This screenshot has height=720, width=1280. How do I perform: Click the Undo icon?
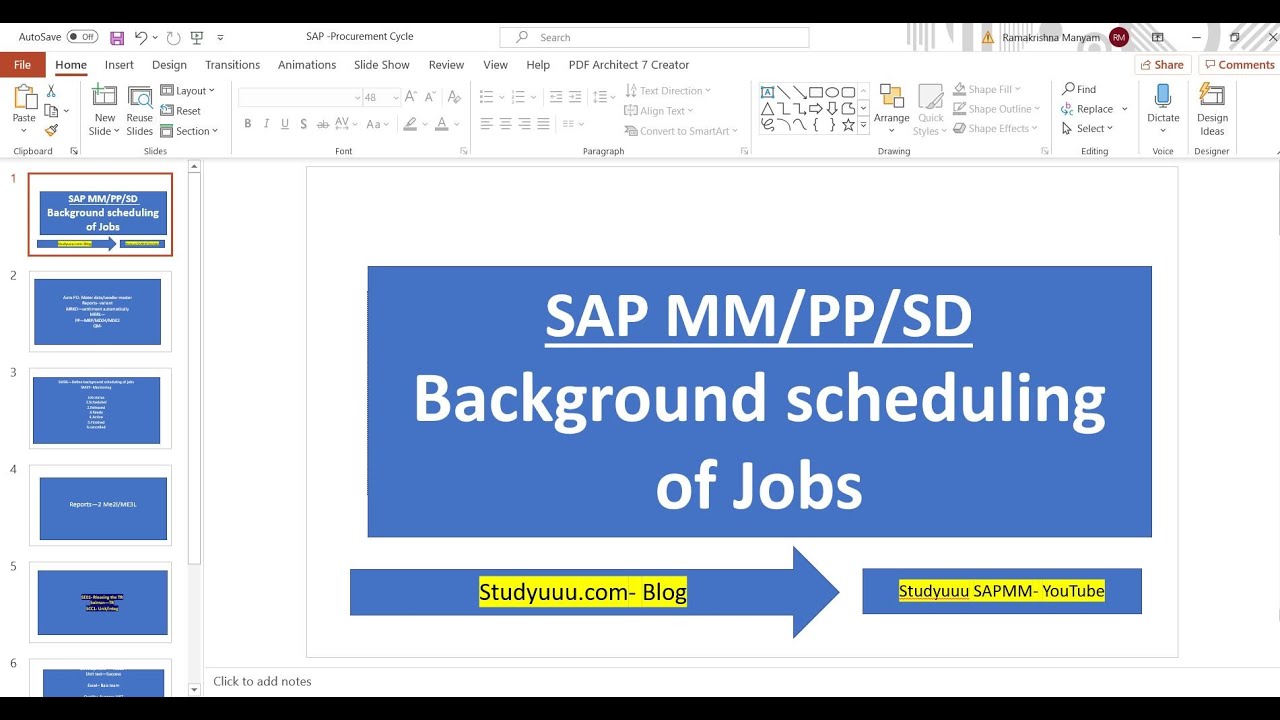pyautogui.click(x=141, y=38)
